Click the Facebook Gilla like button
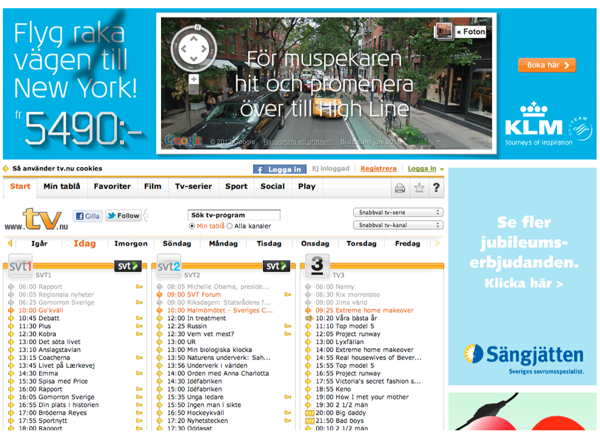The image size is (600, 435). (x=88, y=216)
